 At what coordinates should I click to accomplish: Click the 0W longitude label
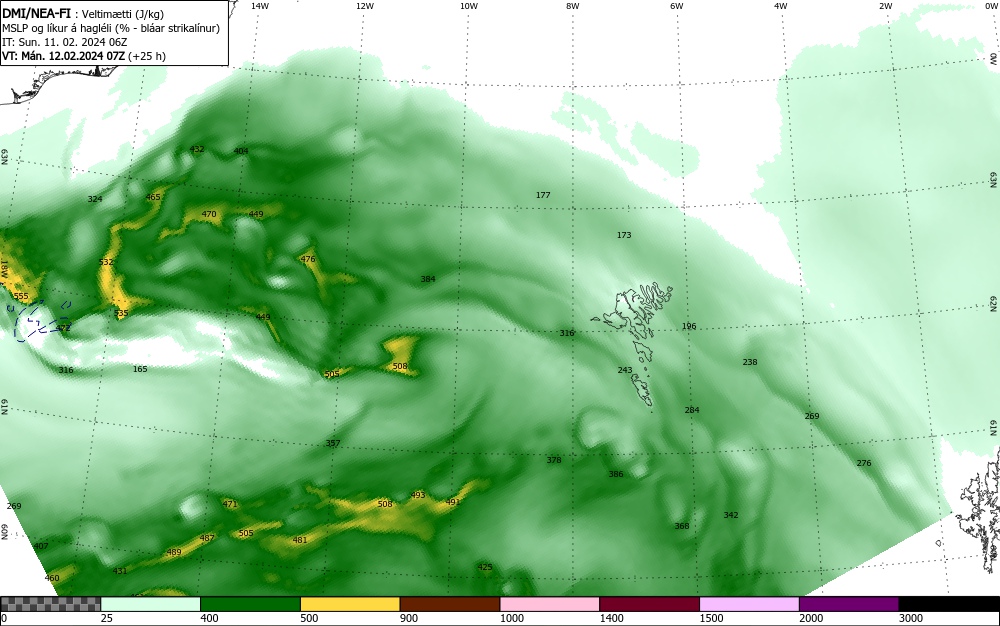pos(990,6)
